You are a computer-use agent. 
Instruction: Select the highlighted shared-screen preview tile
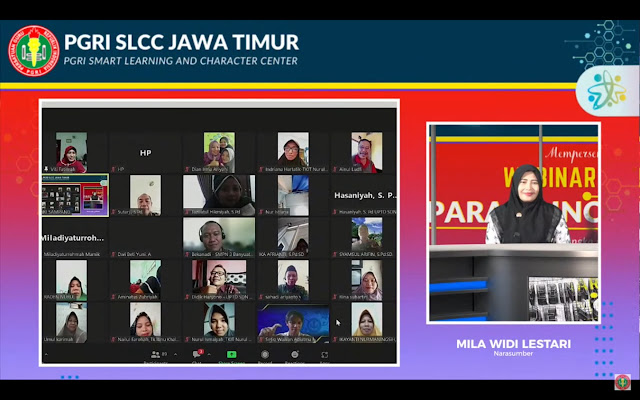click(x=76, y=195)
